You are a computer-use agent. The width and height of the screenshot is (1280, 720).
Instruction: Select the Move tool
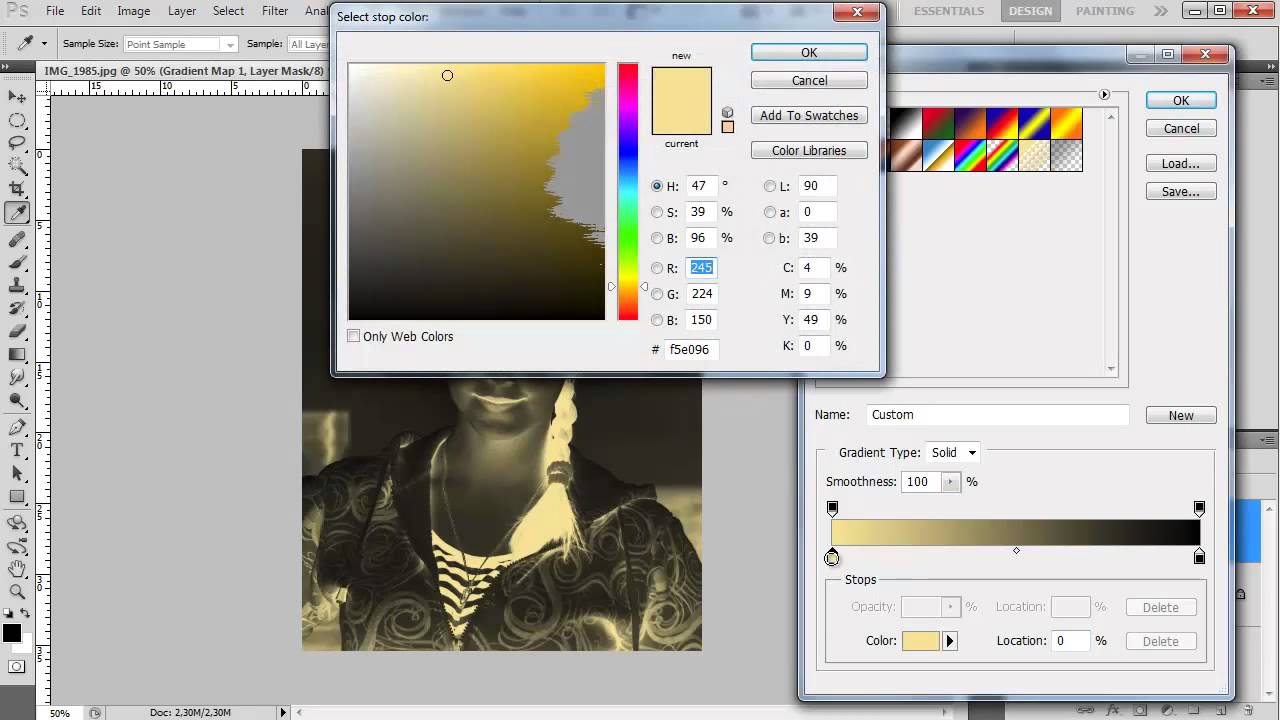(17, 97)
